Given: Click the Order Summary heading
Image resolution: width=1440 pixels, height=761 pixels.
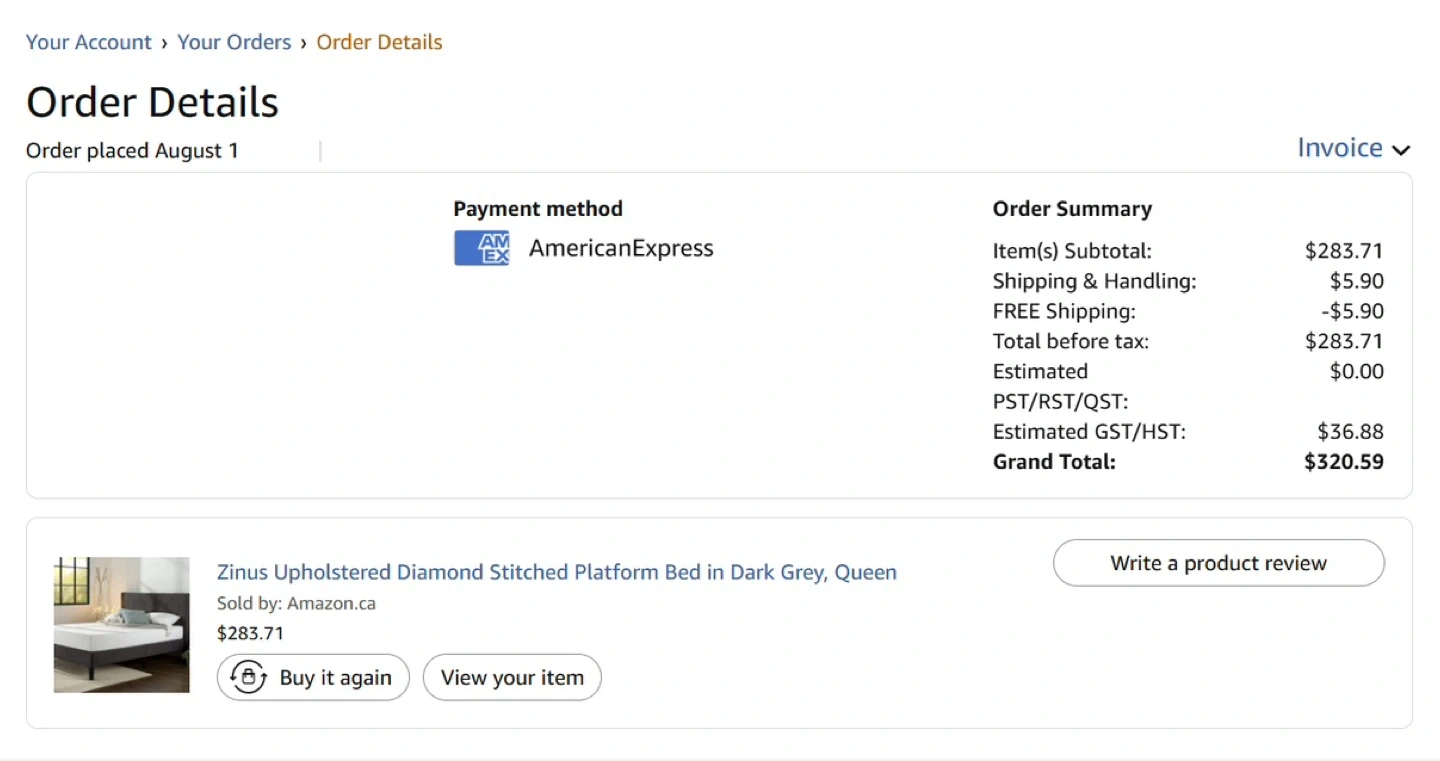Looking at the screenshot, I should [1072, 209].
